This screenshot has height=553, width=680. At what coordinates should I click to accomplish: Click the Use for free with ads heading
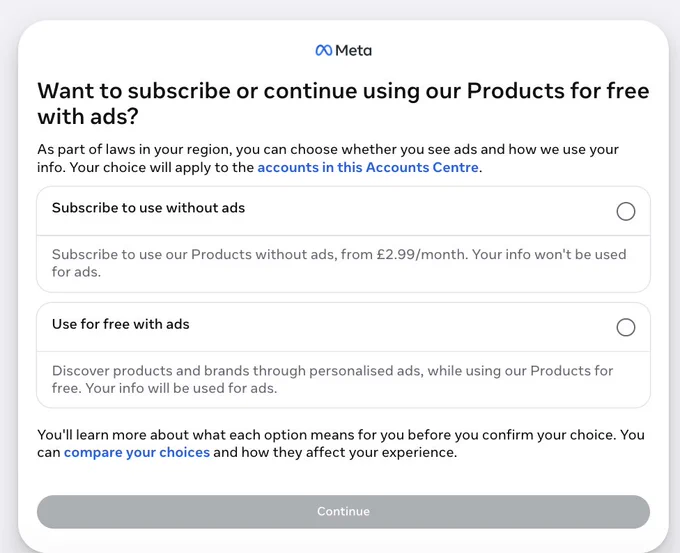click(x=121, y=324)
